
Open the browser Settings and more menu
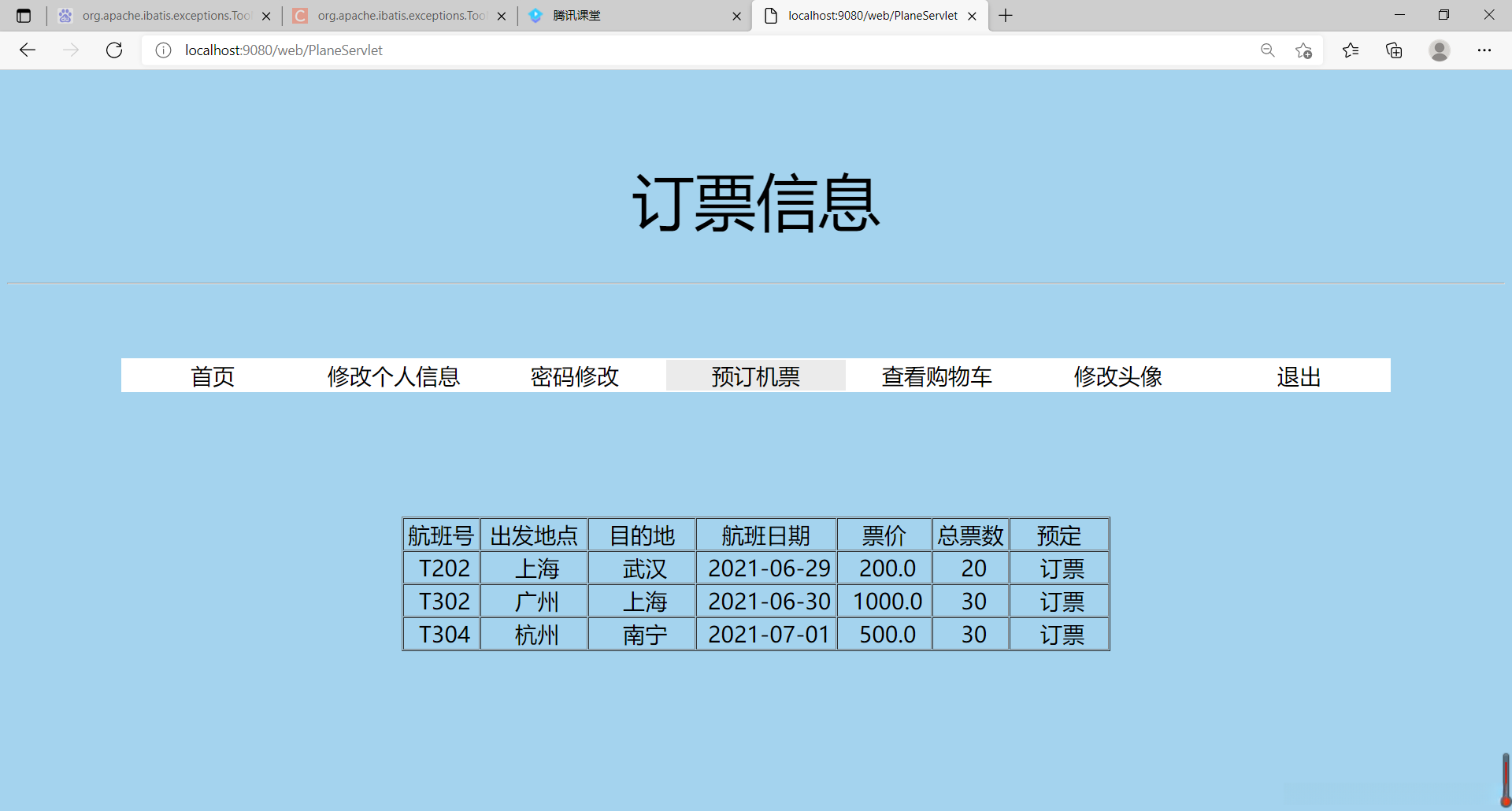pos(1484,50)
